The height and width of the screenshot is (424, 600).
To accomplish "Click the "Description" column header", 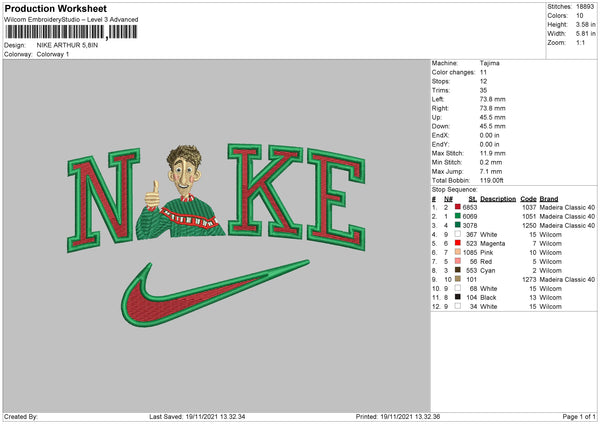I will tap(498, 199).
